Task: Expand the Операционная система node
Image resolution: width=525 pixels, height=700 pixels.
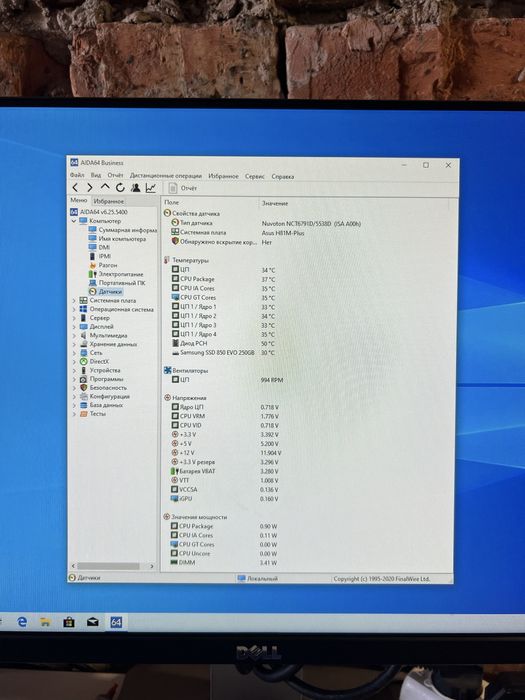Action: [x=74, y=309]
